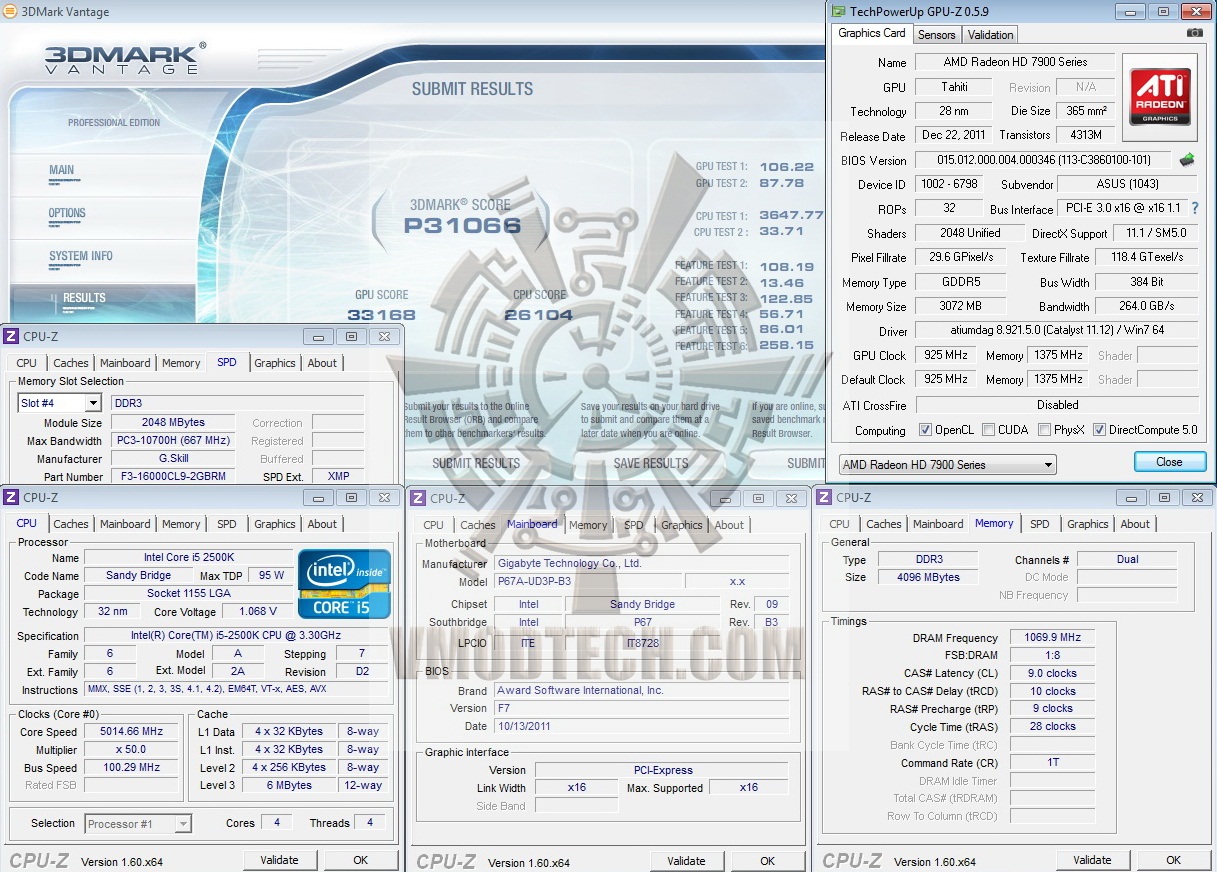
Task: Click the CPU-Z SPD window title icon
Action: (x=11, y=337)
